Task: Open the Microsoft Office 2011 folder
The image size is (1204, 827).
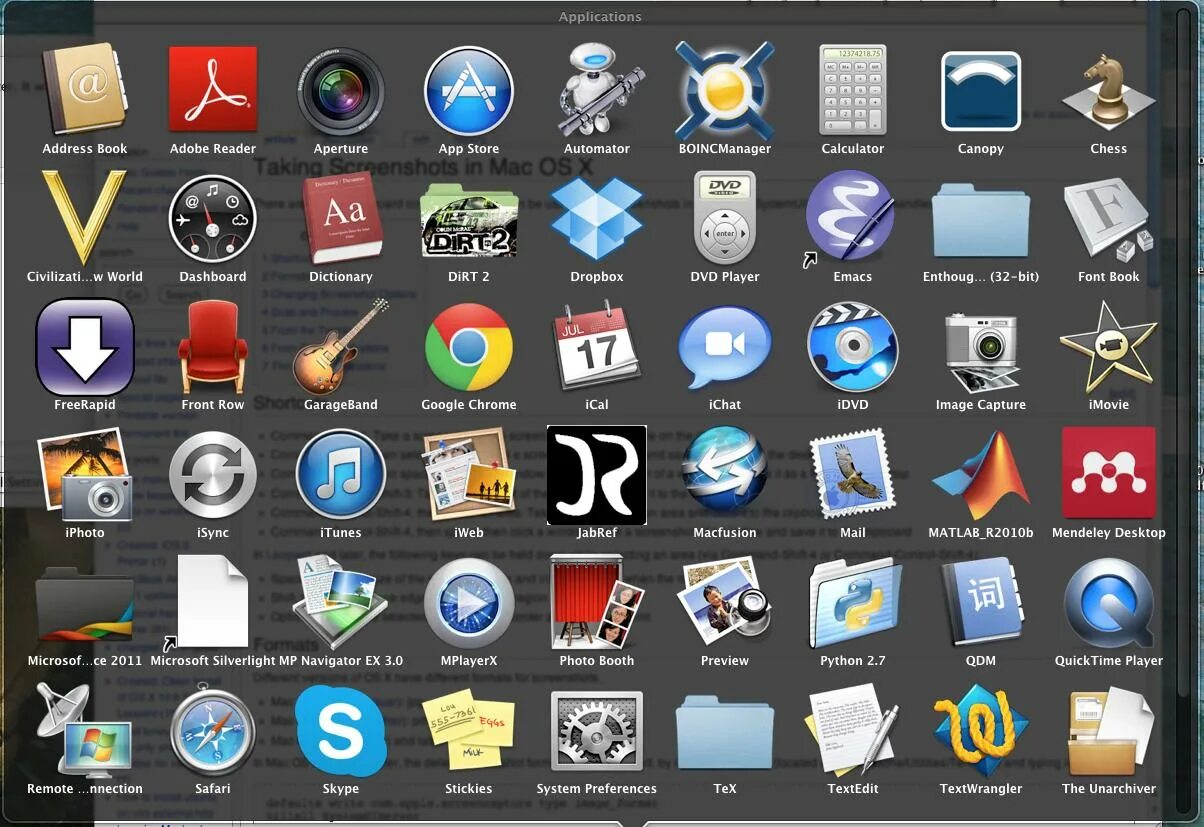Action: click(x=85, y=607)
